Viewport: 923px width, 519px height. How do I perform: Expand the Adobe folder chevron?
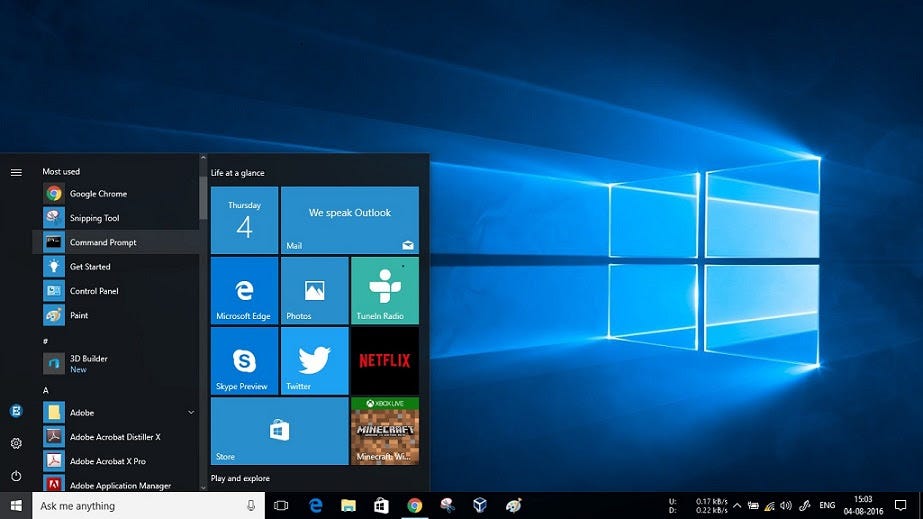pos(191,412)
